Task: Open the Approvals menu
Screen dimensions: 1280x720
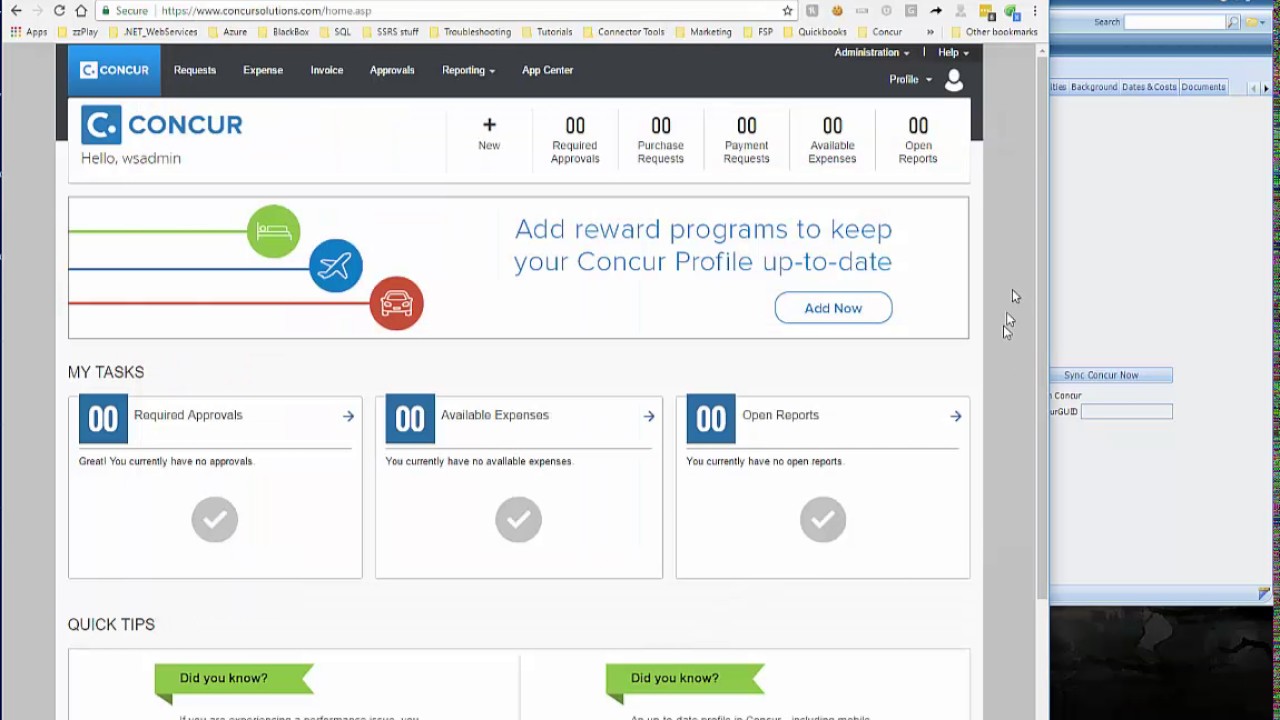Action: point(392,70)
